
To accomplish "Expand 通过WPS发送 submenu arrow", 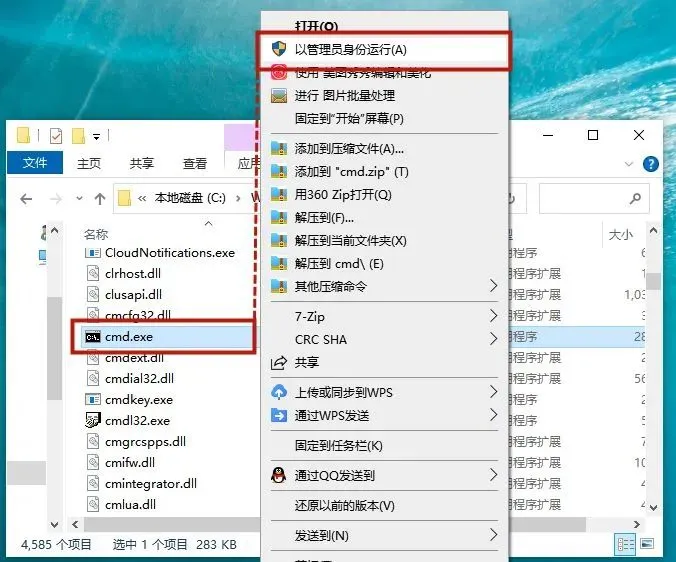I will coord(494,415).
